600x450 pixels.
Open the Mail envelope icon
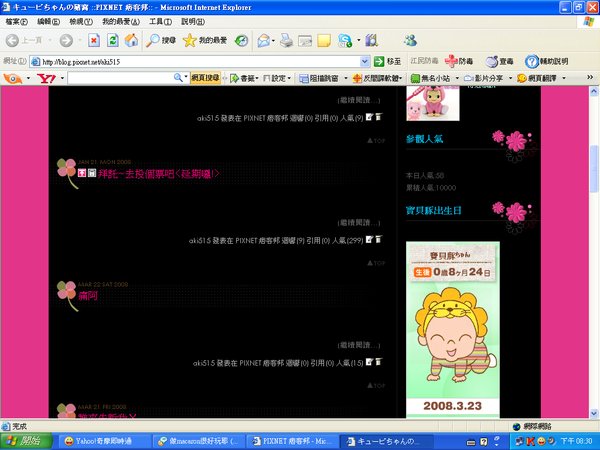263,41
